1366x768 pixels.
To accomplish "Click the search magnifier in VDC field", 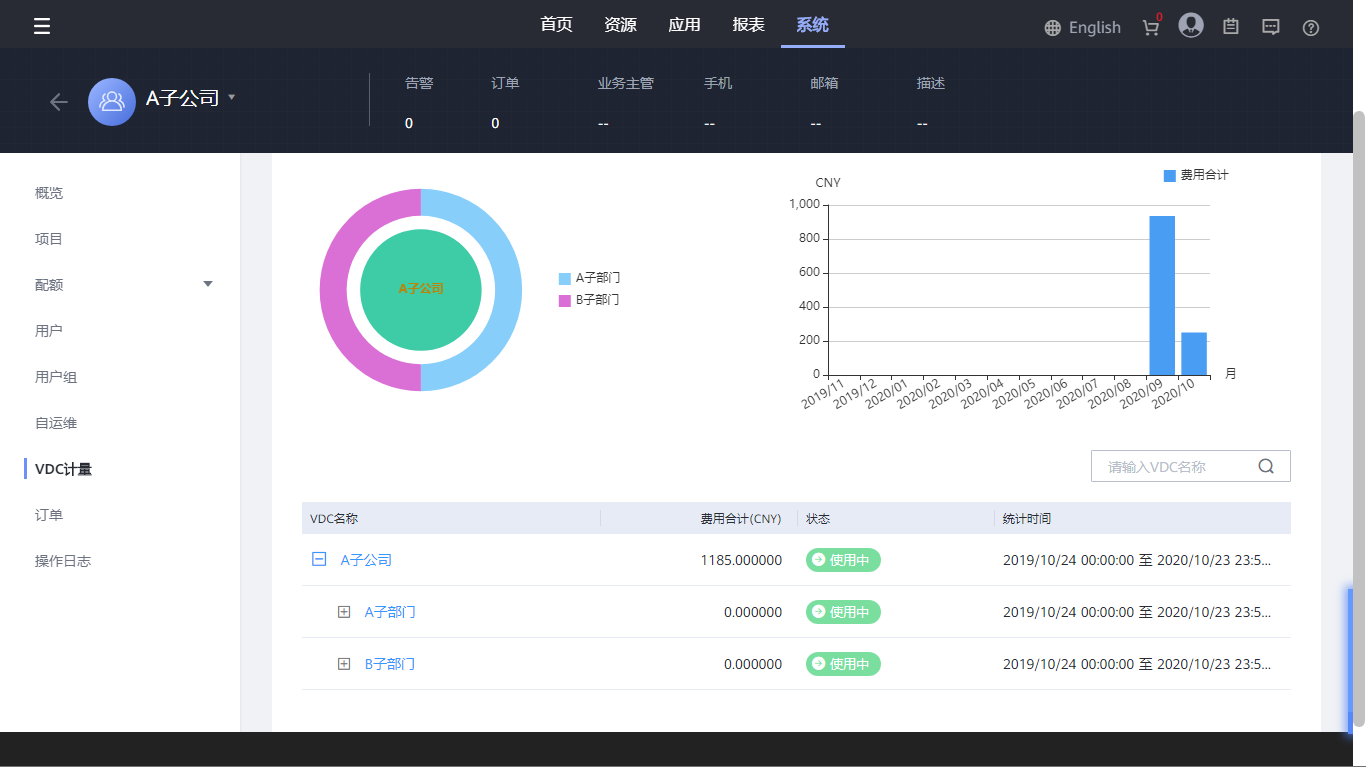I will (x=1266, y=466).
